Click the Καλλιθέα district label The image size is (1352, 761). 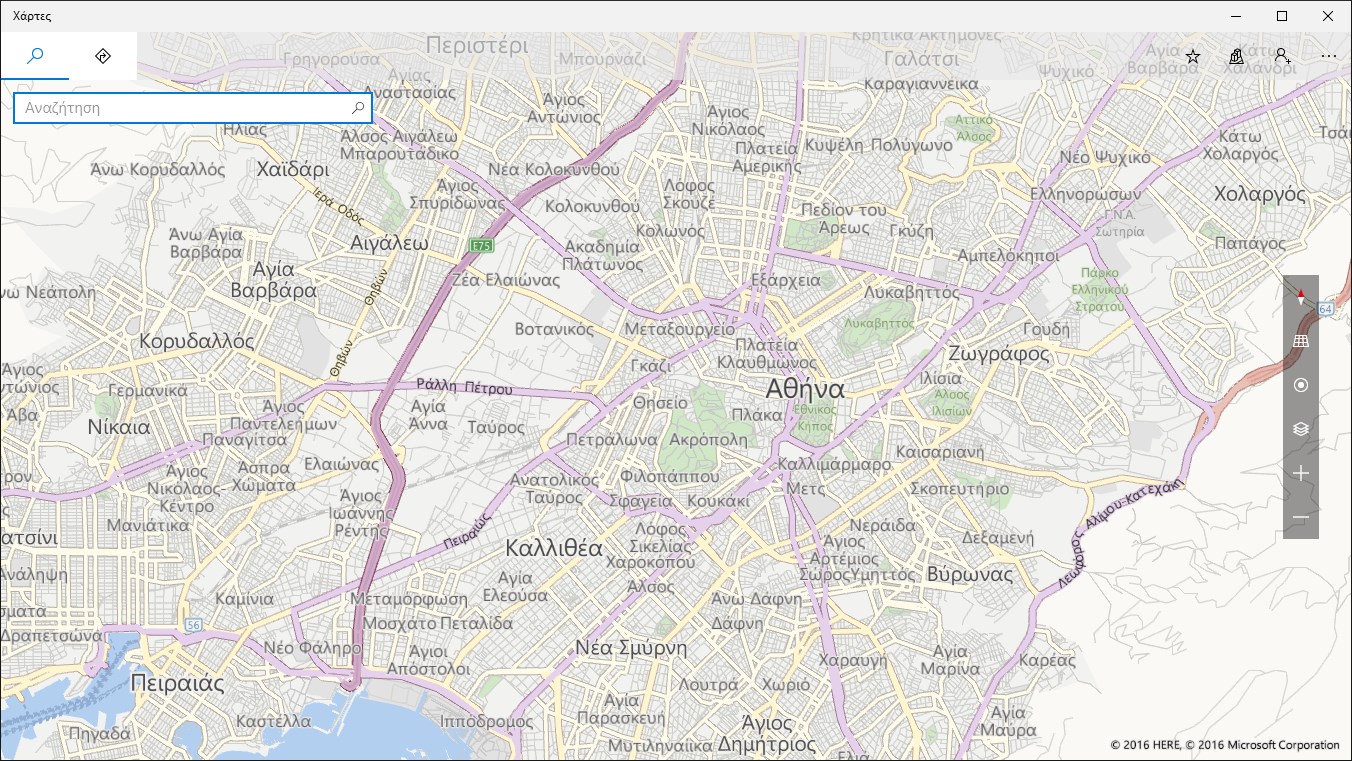coord(554,548)
